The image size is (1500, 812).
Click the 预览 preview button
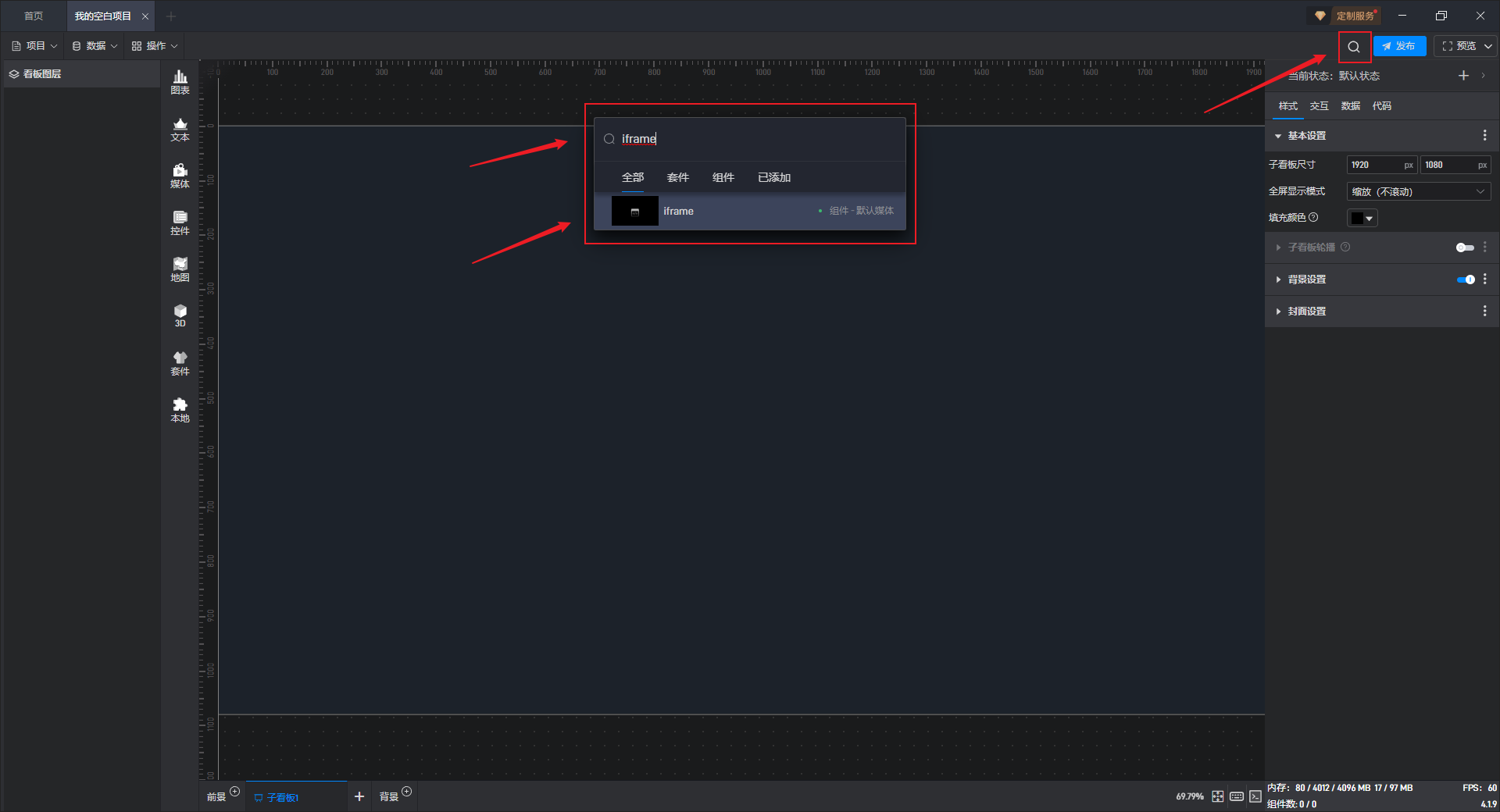pos(1459,47)
